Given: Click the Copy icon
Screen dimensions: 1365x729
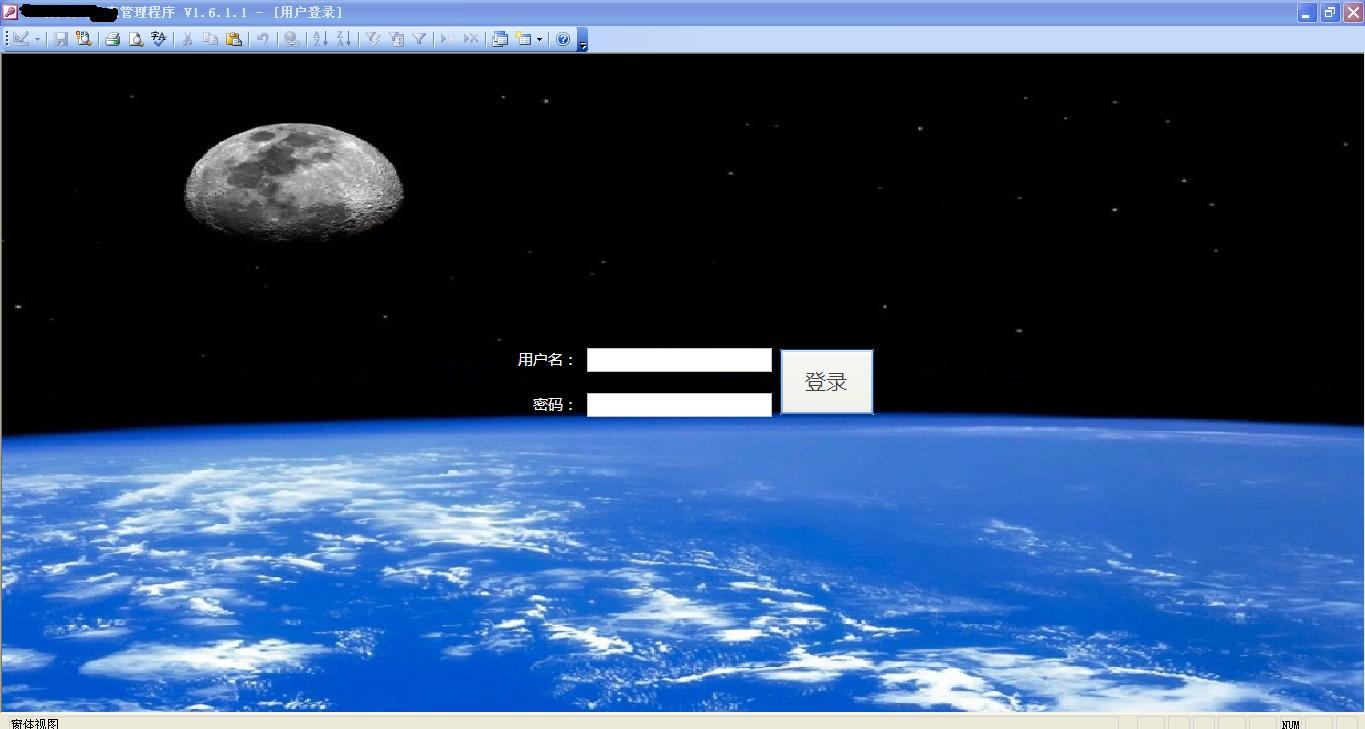Looking at the screenshot, I should pos(211,39).
